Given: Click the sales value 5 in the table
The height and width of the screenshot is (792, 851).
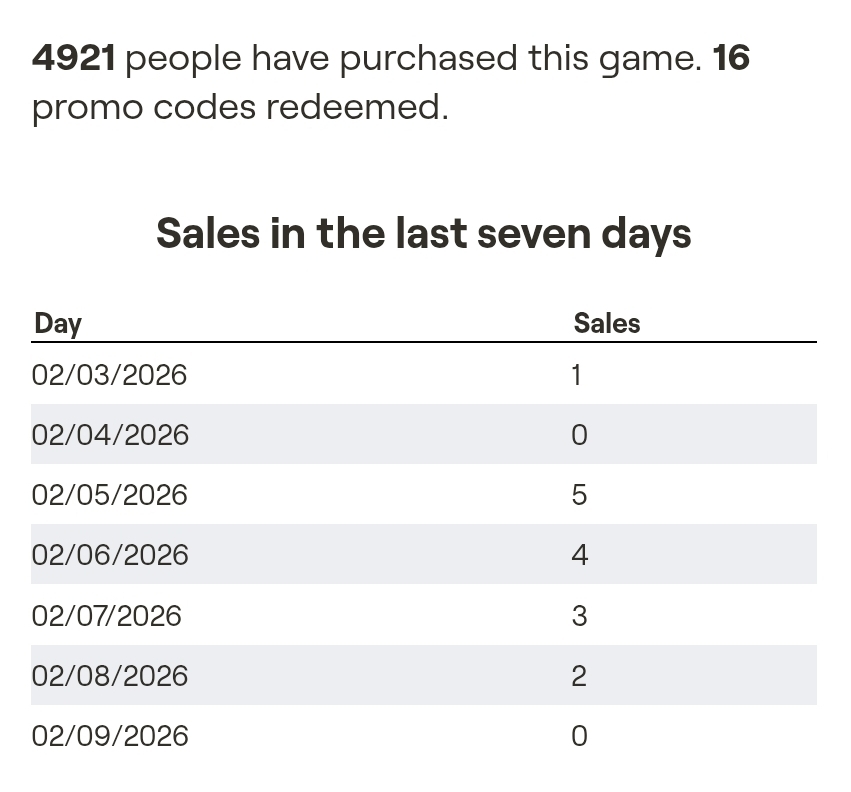Looking at the screenshot, I should (x=579, y=495).
